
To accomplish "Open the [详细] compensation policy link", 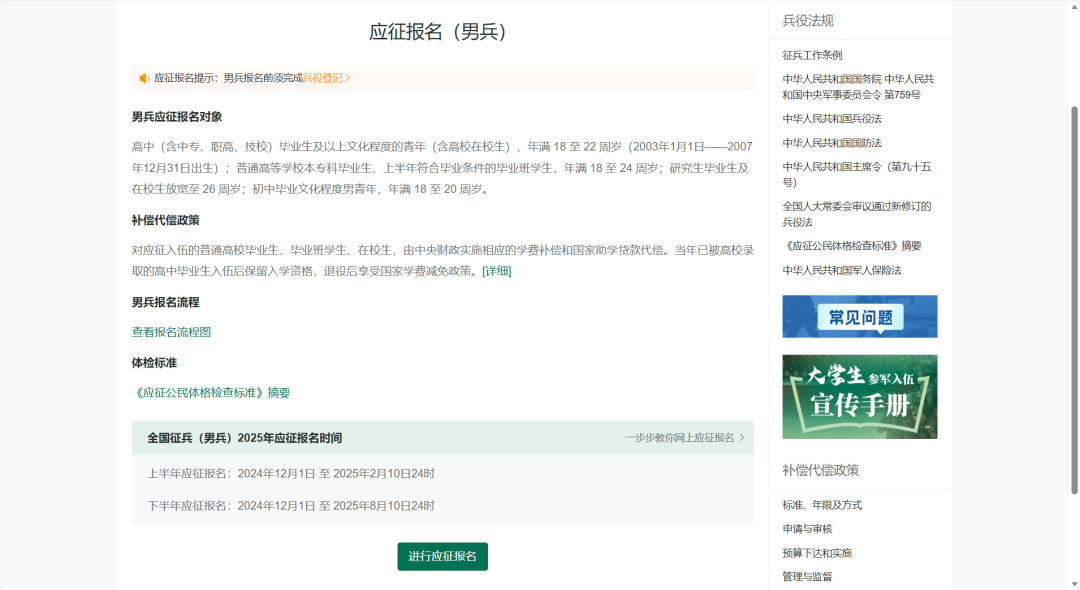I will click(497, 271).
